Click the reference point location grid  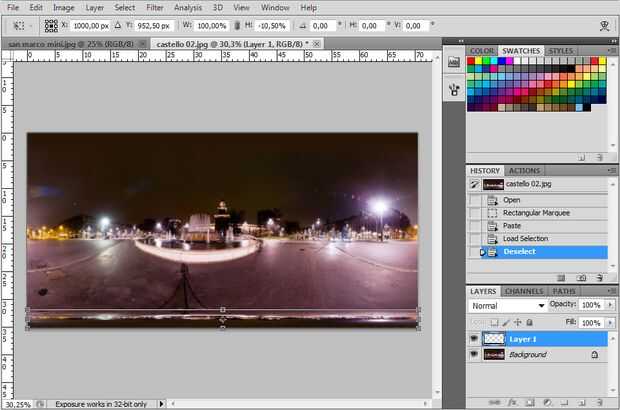coord(51,26)
